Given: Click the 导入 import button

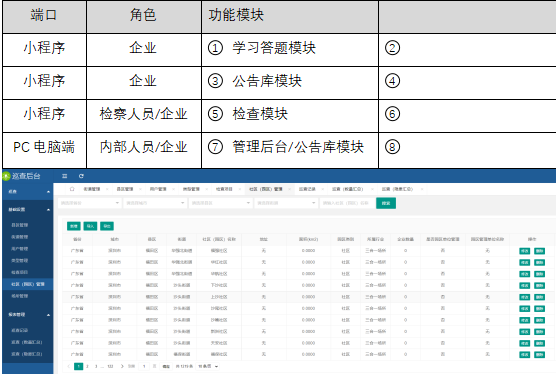Looking at the screenshot, I should (90, 226).
